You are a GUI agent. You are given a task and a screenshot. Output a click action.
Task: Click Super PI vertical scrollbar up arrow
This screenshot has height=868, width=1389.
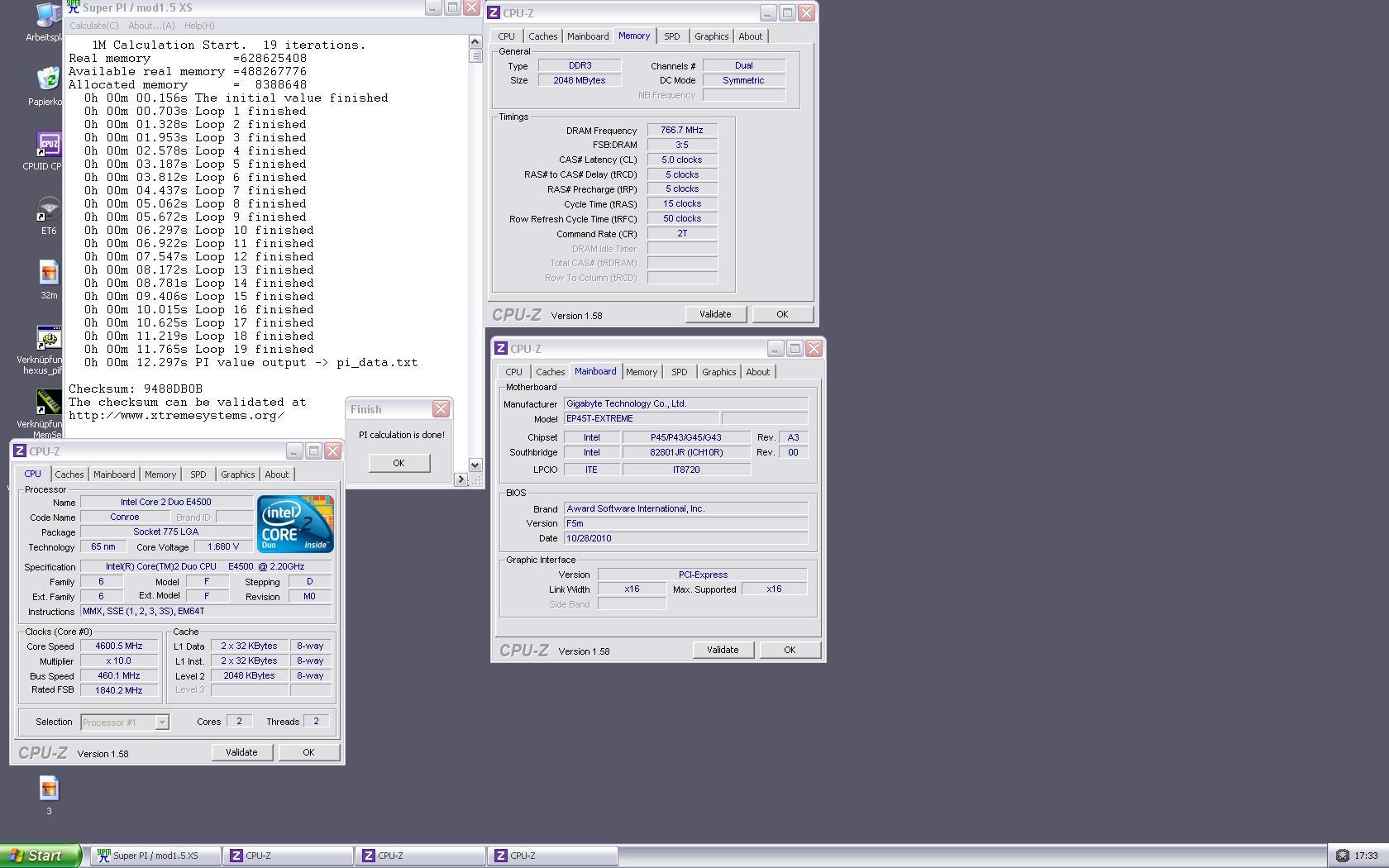point(475,41)
